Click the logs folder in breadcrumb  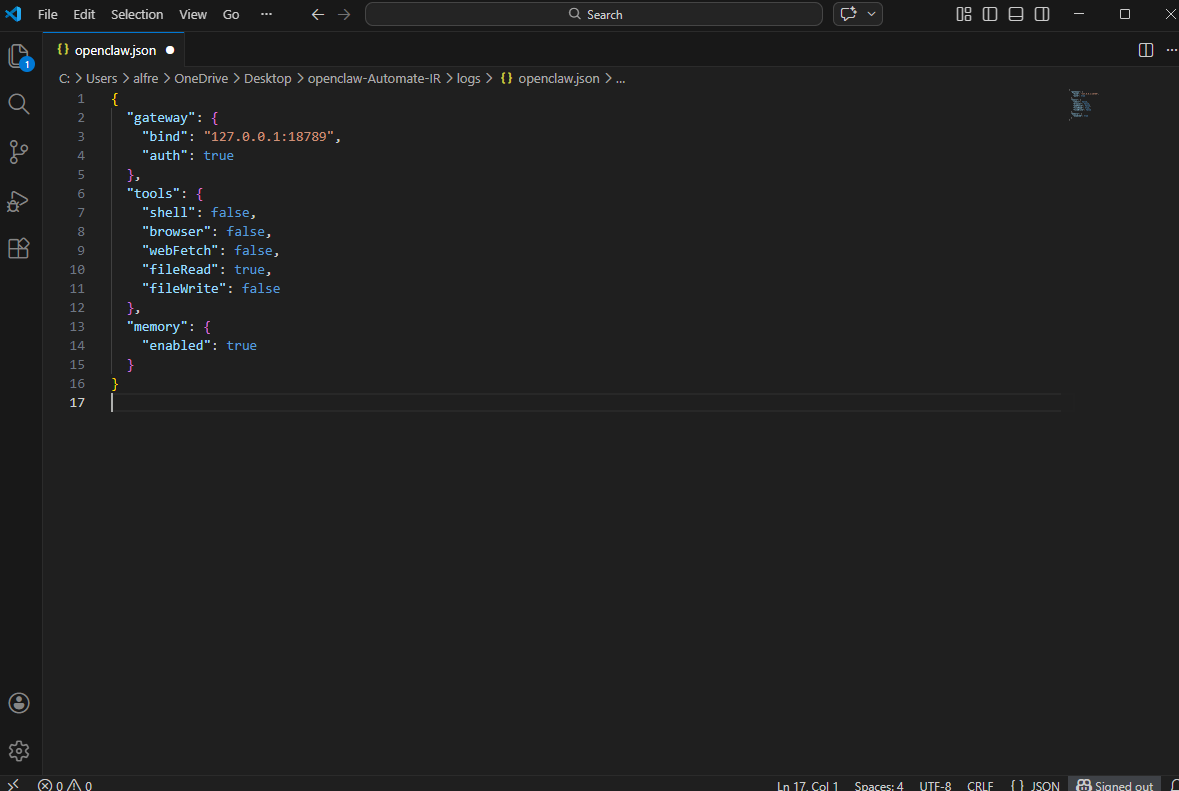[468, 78]
